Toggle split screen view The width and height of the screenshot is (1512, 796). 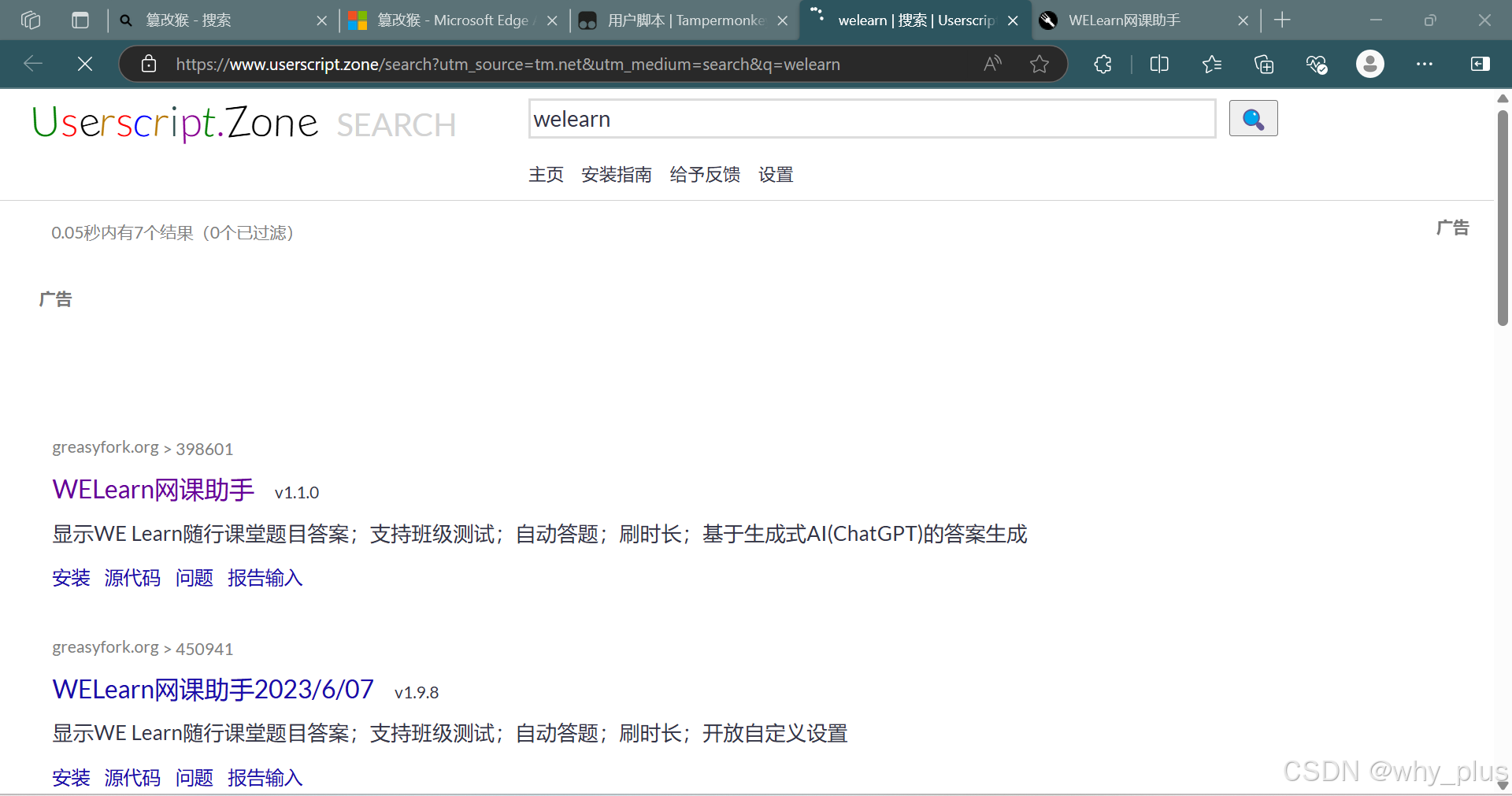coord(1159,64)
